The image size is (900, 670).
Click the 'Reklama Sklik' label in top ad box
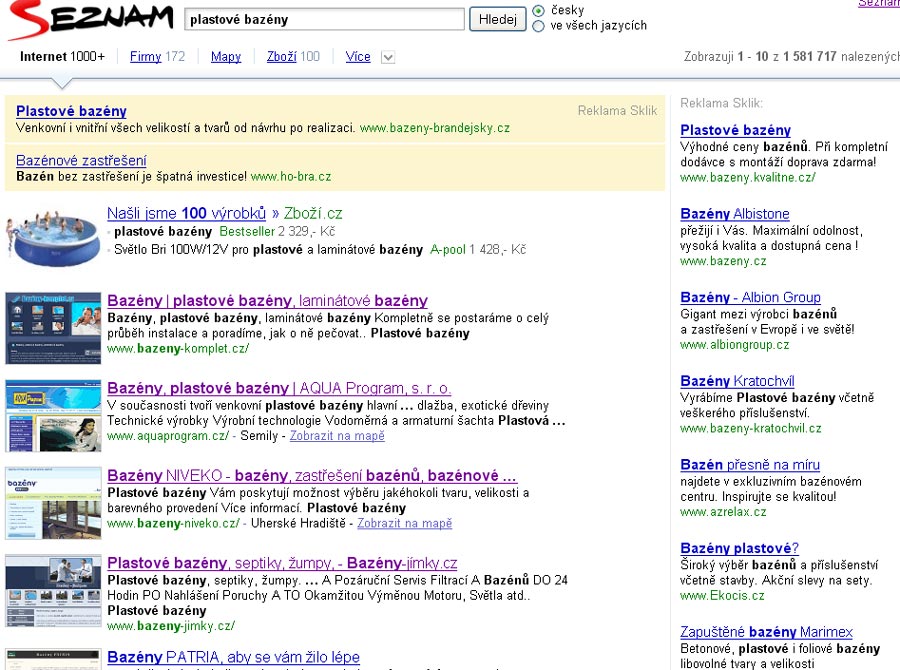pyautogui.click(x=617, y=110)
